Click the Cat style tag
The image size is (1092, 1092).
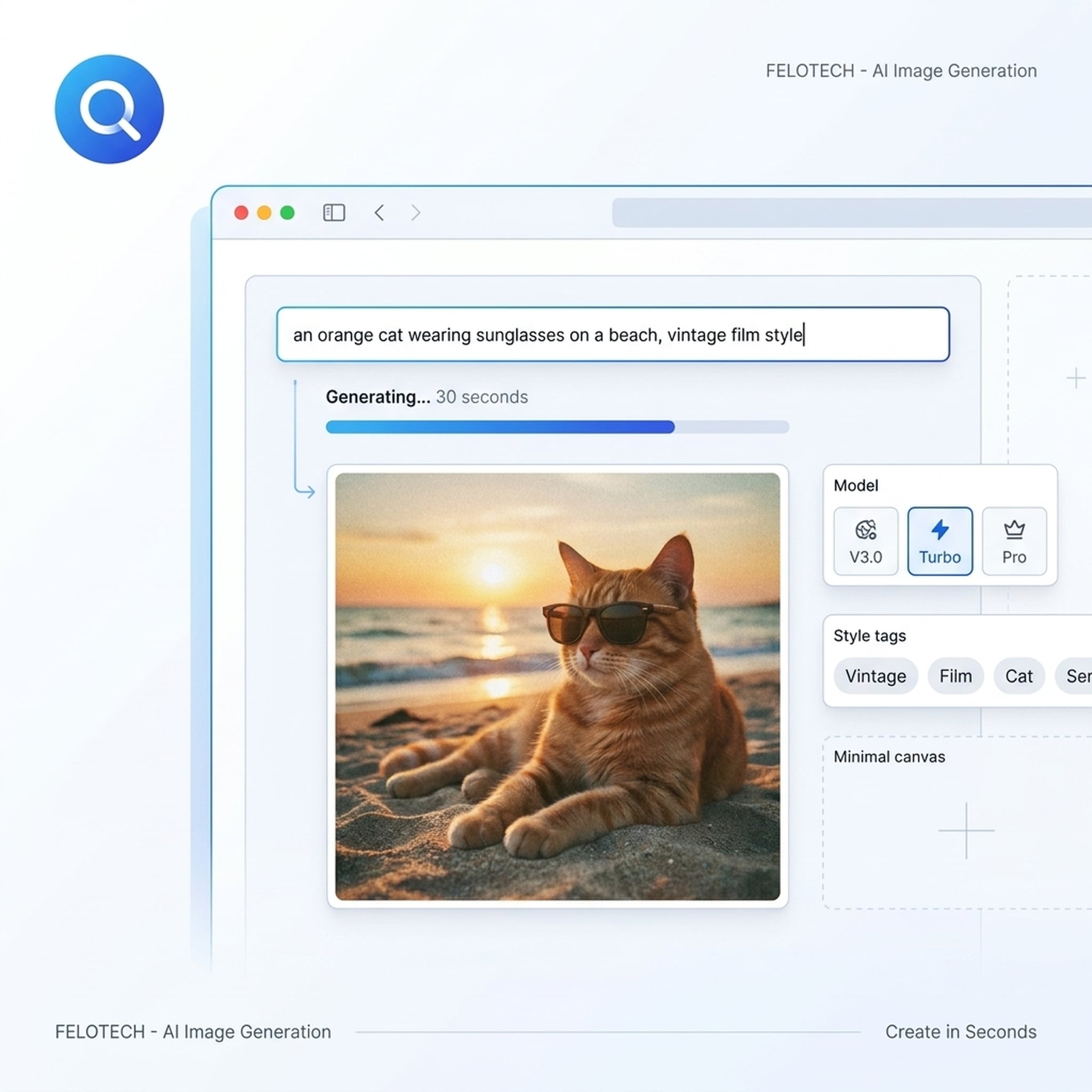coord(1019,676)
